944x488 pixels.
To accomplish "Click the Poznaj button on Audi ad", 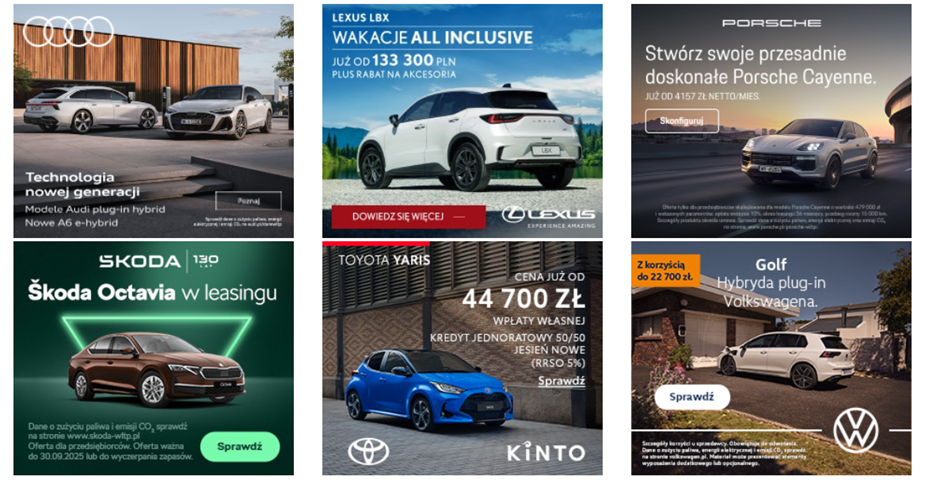I will coord(249,201).
